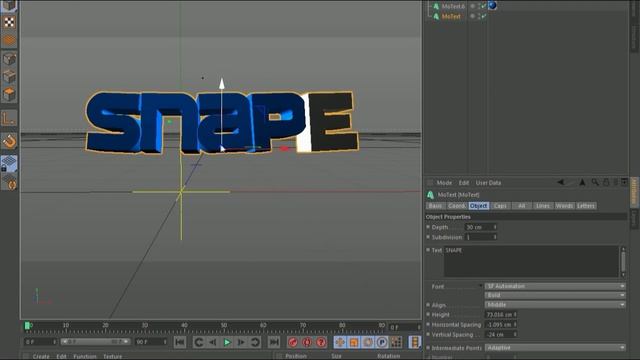The width and height of the screenshot is (640, 360).
Task: Toggle Position keyframe recording icon
Action: click(340, 342)
